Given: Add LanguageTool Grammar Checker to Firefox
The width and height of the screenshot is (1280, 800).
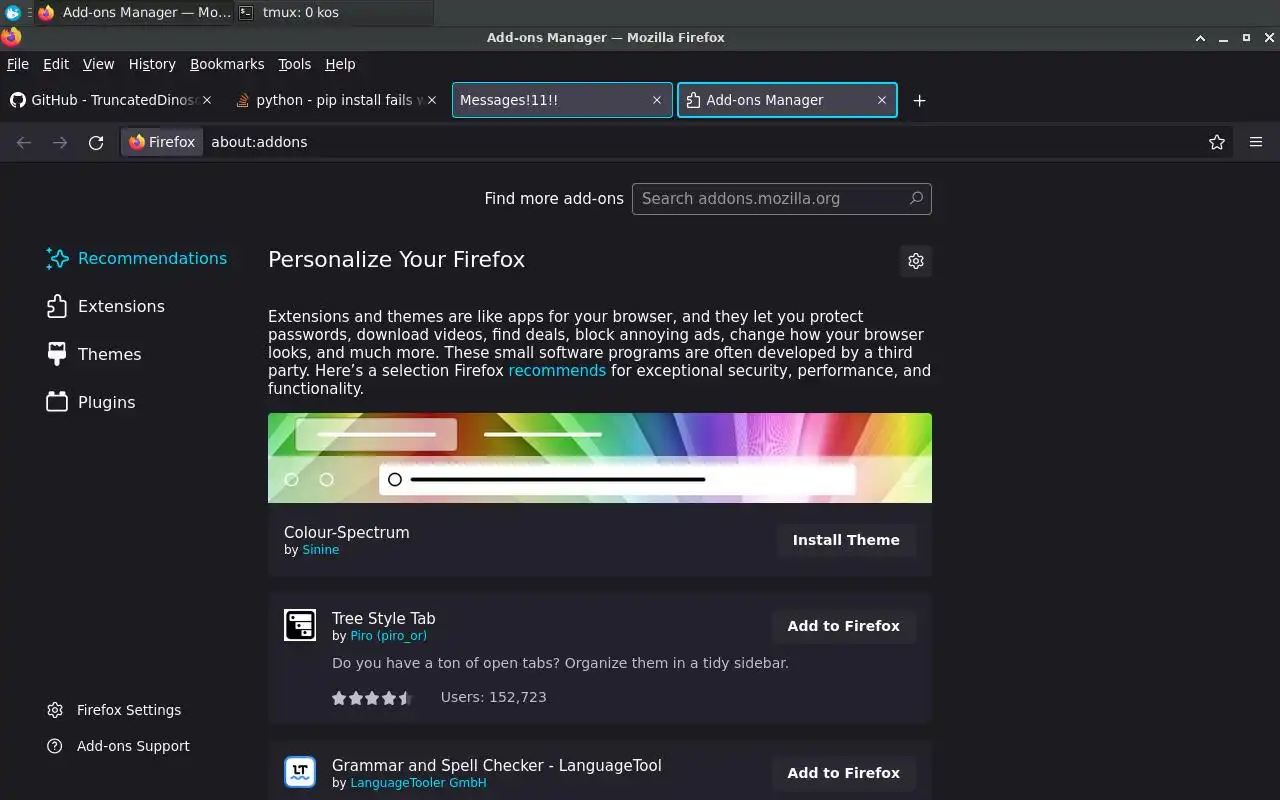Looking at the screenshot, I should coord(844,773).
